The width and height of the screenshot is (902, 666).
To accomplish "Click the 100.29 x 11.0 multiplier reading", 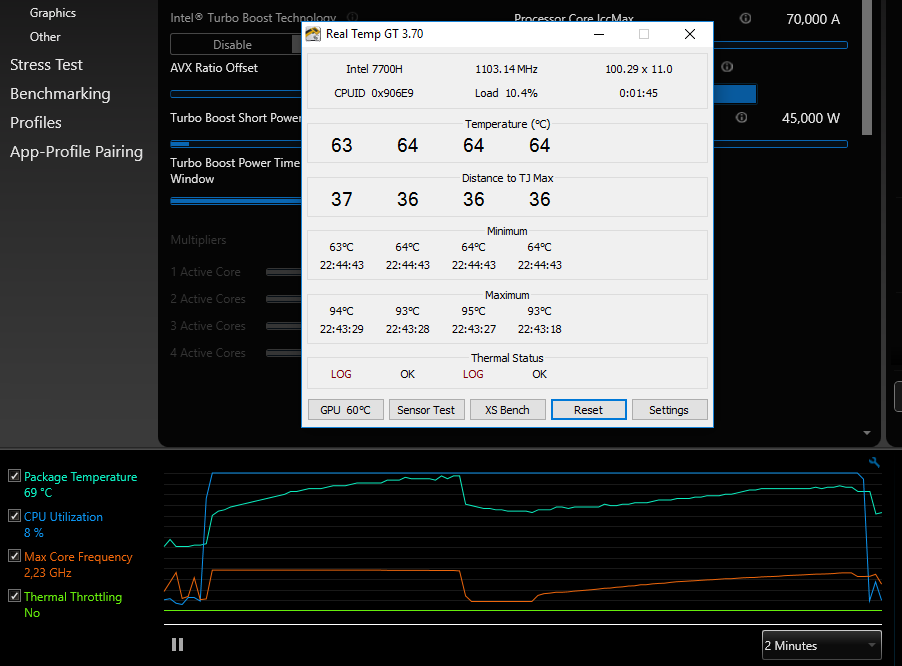I will pos(639,69).
